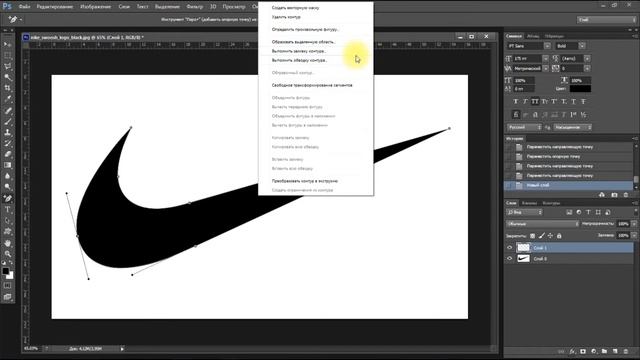Choose Удалить контур in context menu
This screenshot has width=640, height=360.
(287, 17)
